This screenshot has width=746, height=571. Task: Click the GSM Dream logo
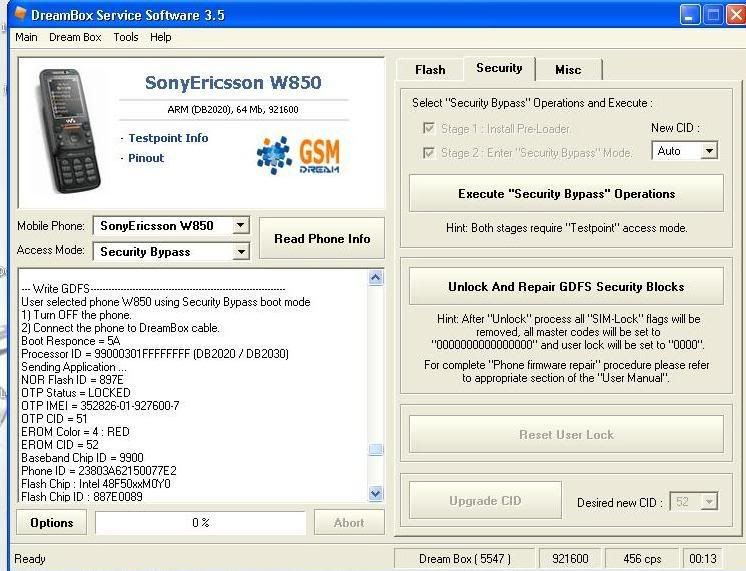tap(298, 155)
